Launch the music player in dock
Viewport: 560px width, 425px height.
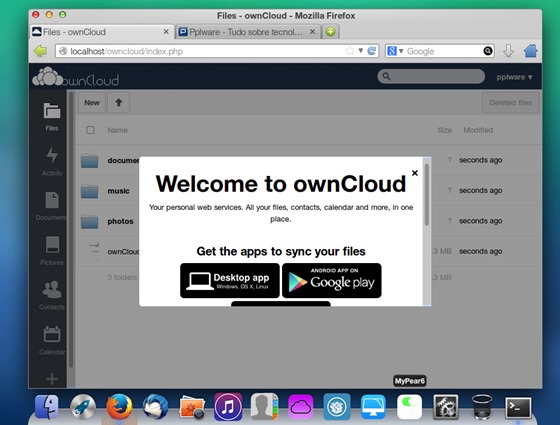[x=228, y=406]
